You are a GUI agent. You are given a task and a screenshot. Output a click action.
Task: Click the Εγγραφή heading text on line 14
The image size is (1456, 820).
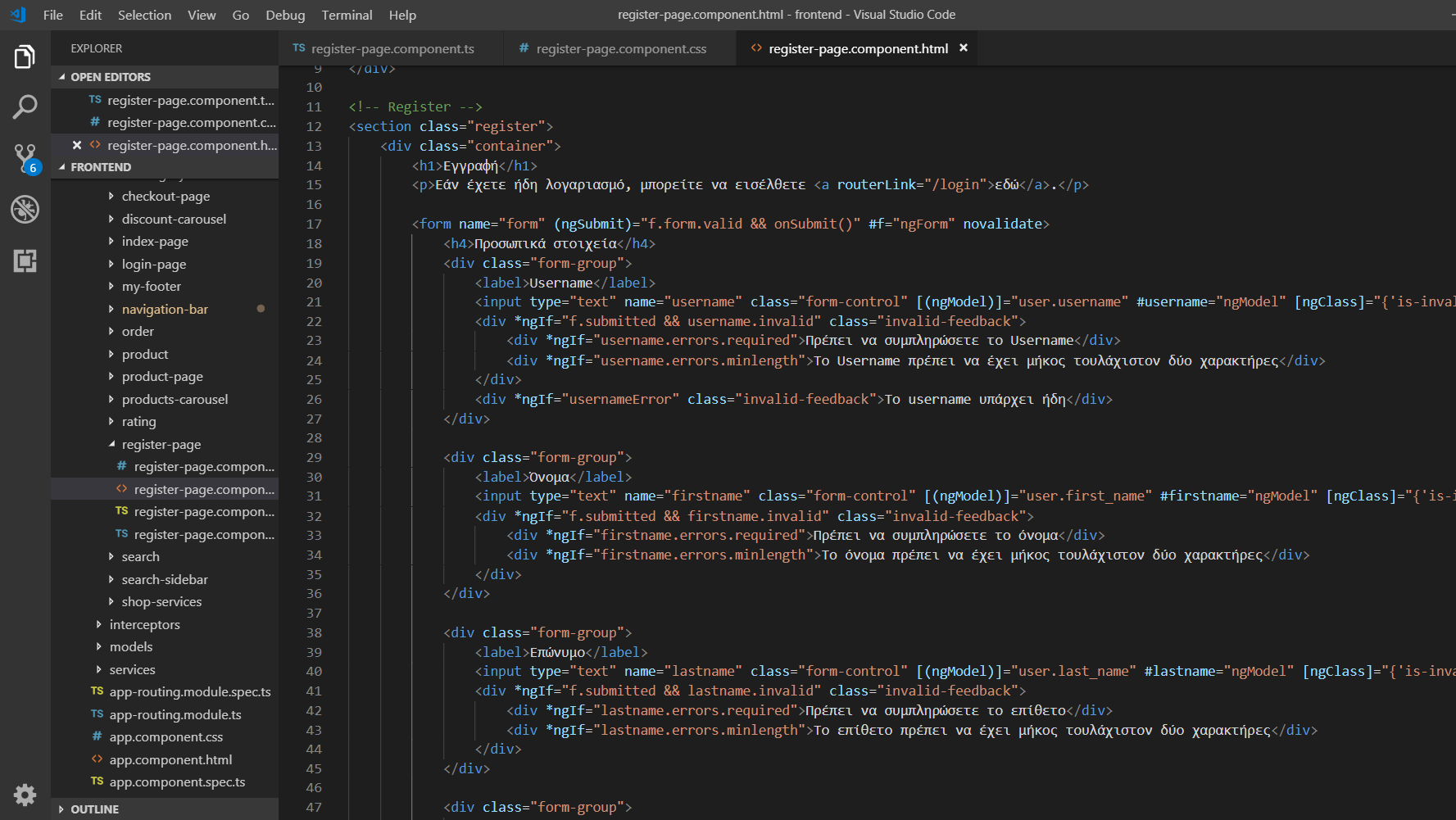tap(470, 165)
